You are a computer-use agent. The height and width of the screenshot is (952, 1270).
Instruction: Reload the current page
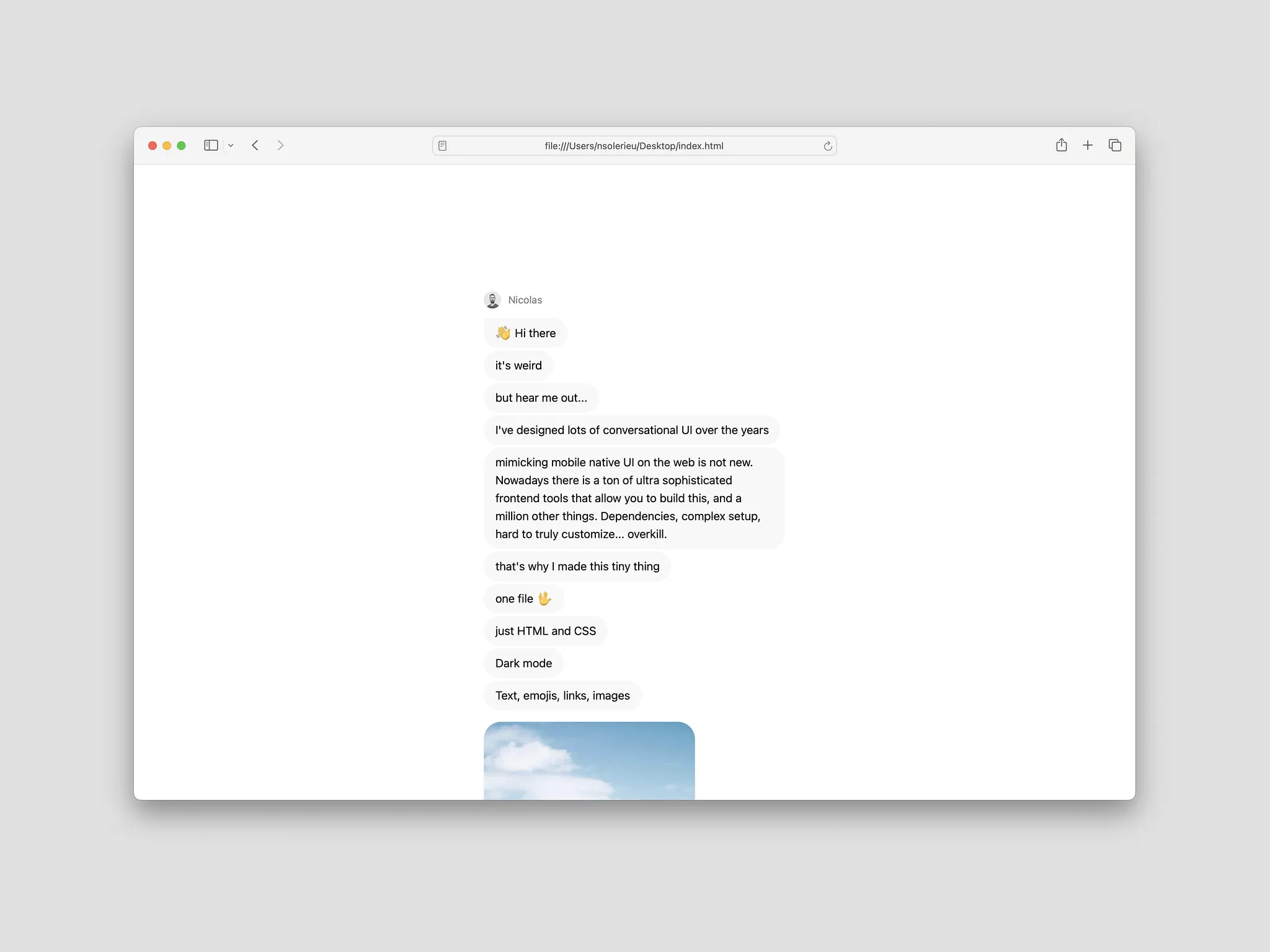tap(828, 145)
